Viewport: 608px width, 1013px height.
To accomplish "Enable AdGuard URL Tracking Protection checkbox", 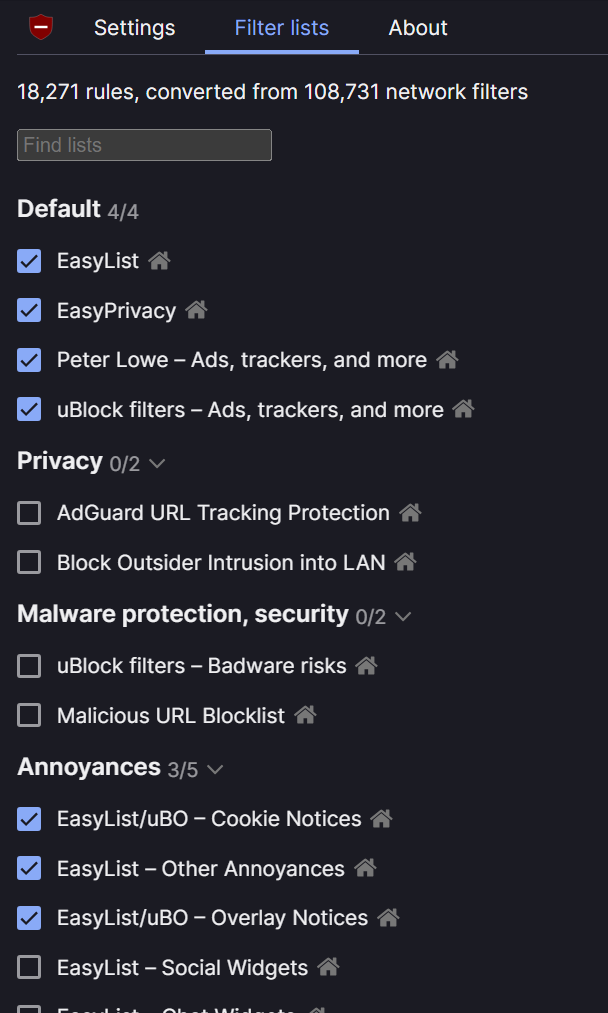I will 29,513.
